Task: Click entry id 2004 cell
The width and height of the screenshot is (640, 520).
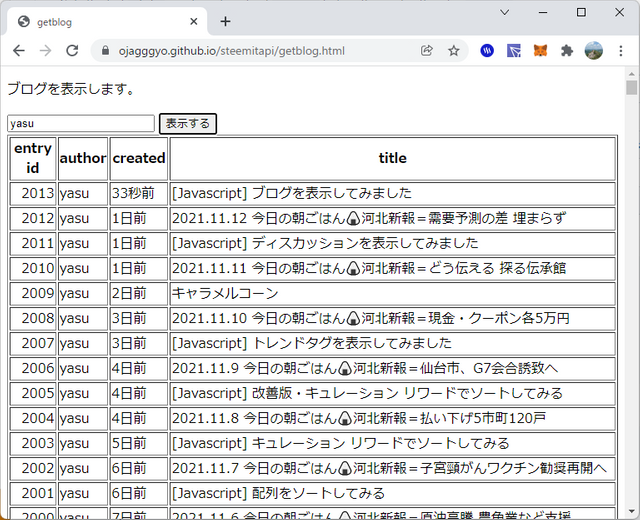Action: (x=33, y=418)
